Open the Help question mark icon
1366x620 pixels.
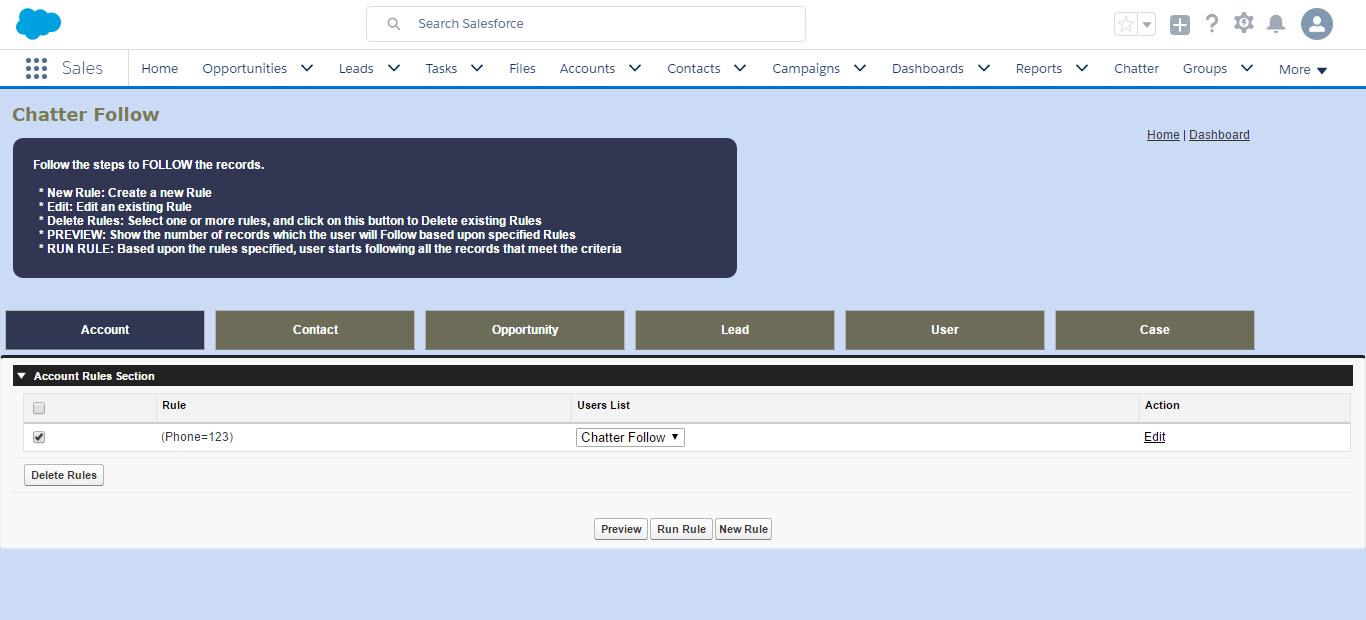(x=1212, y=24)
